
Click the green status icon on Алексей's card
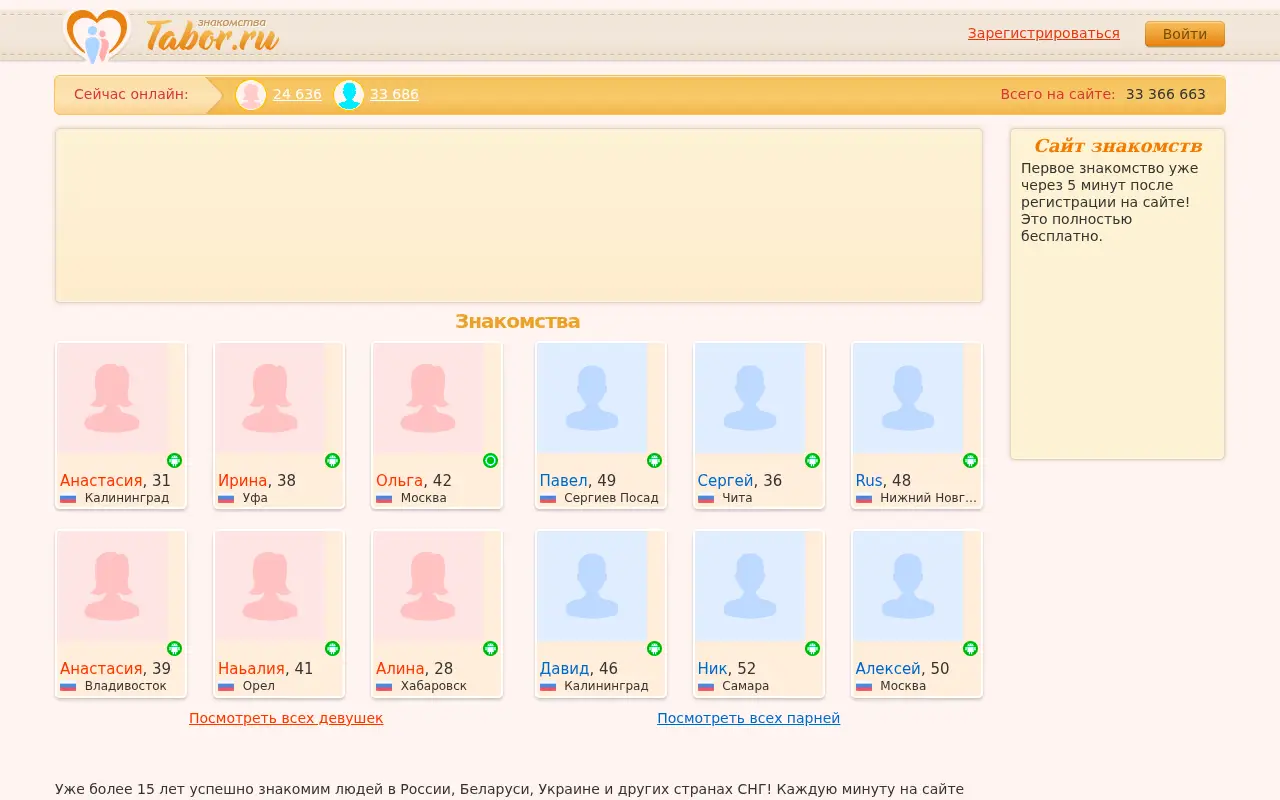971,649
